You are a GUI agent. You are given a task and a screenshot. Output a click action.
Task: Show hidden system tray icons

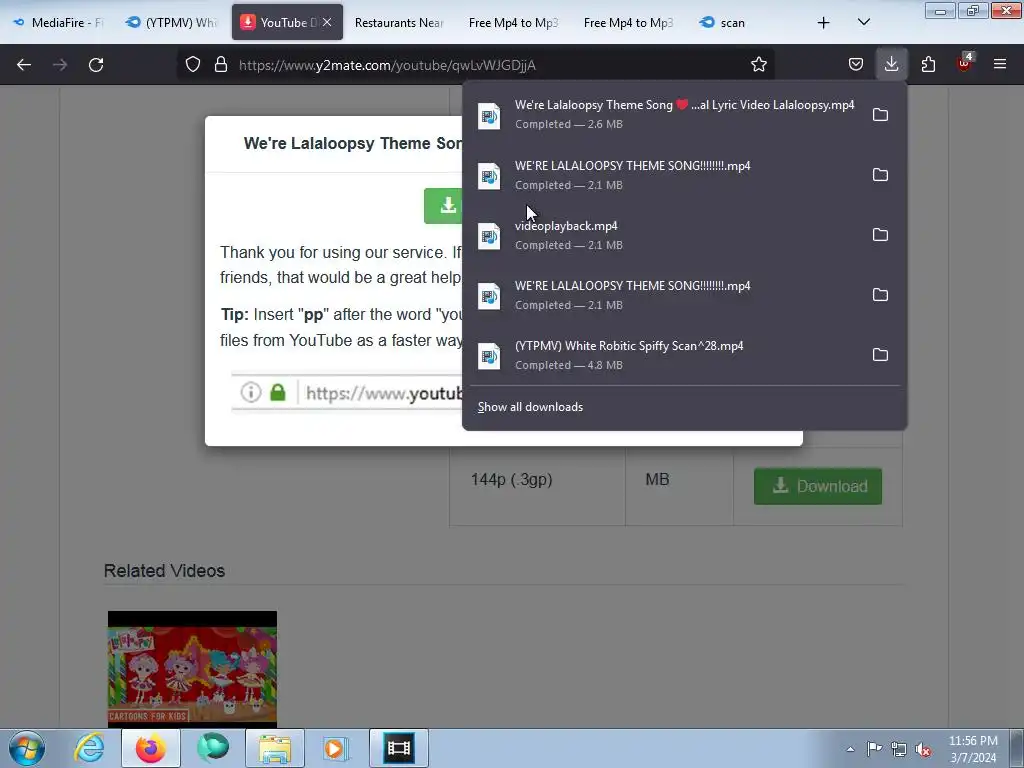(x=850, y=749)
